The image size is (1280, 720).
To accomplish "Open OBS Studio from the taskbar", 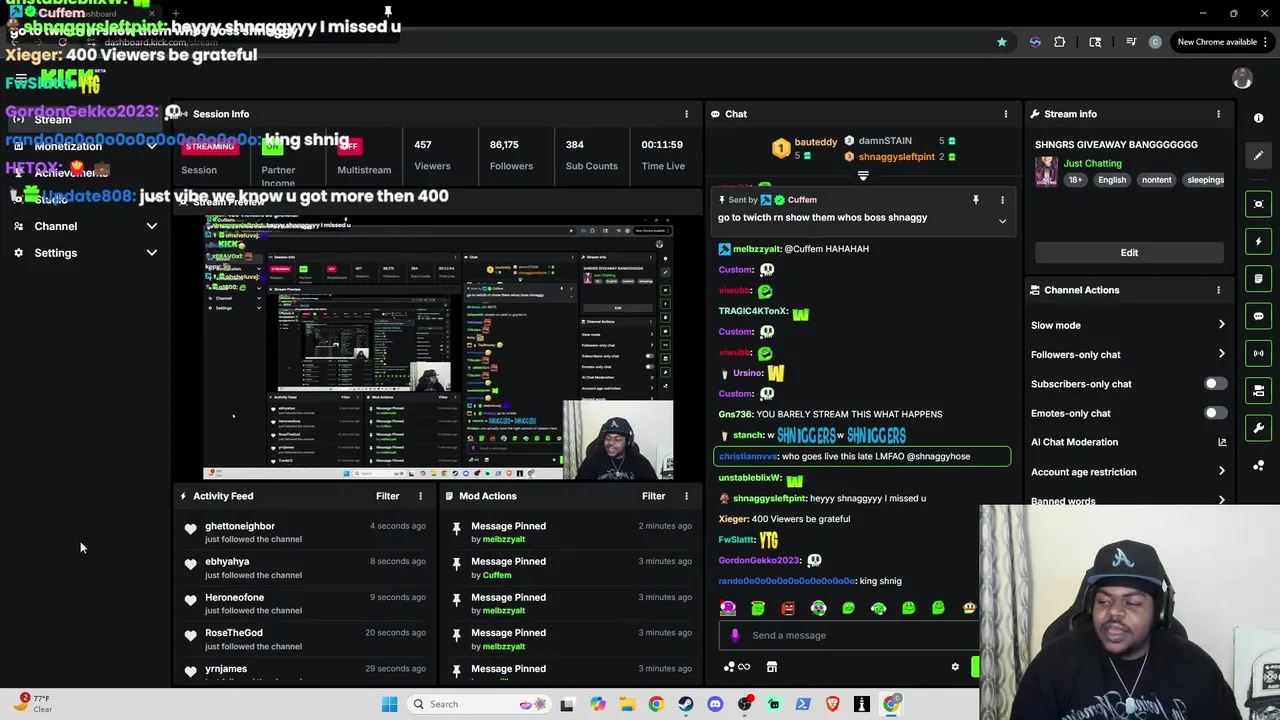I will 745,704.
